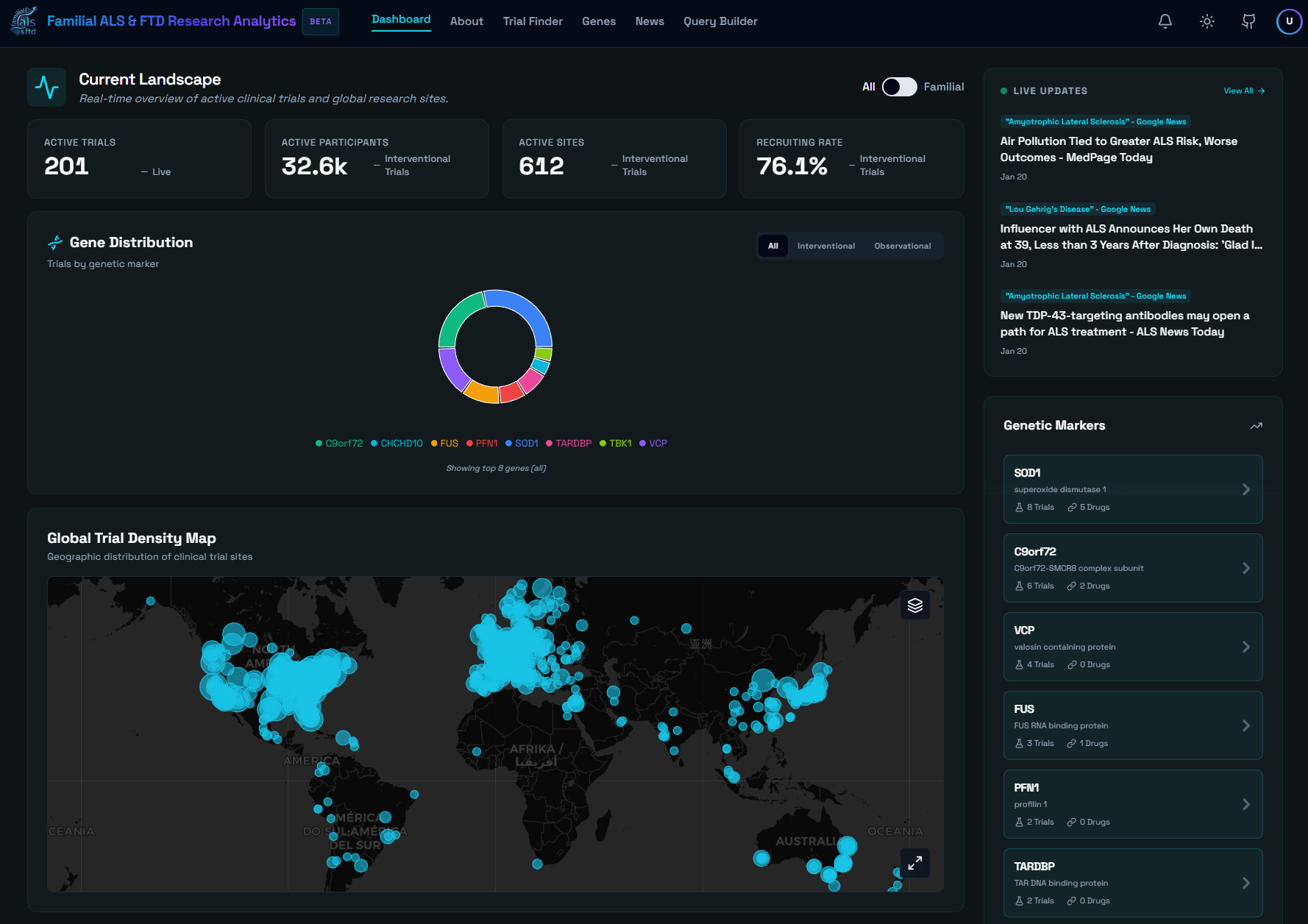Click the trending icon beside Genetic Markers
Screen dimensions: 1308x924
(x=1257, y=425)
